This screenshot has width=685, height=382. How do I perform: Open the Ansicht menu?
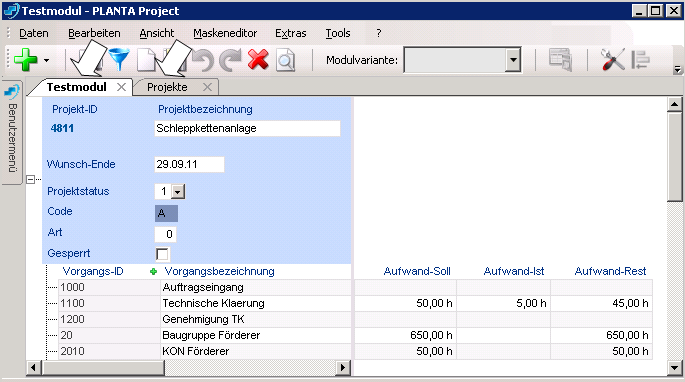click(x=157, y=33)
